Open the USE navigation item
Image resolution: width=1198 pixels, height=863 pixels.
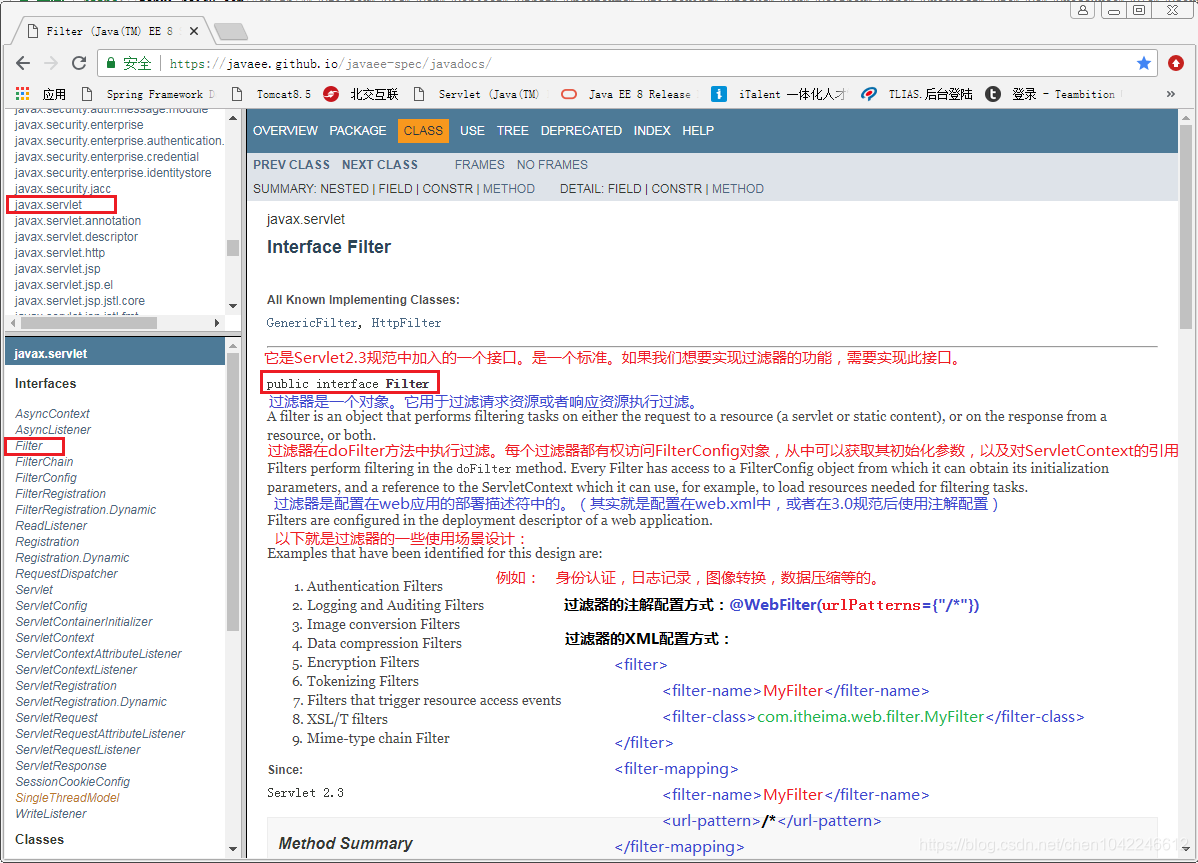(x=472, y=131)
